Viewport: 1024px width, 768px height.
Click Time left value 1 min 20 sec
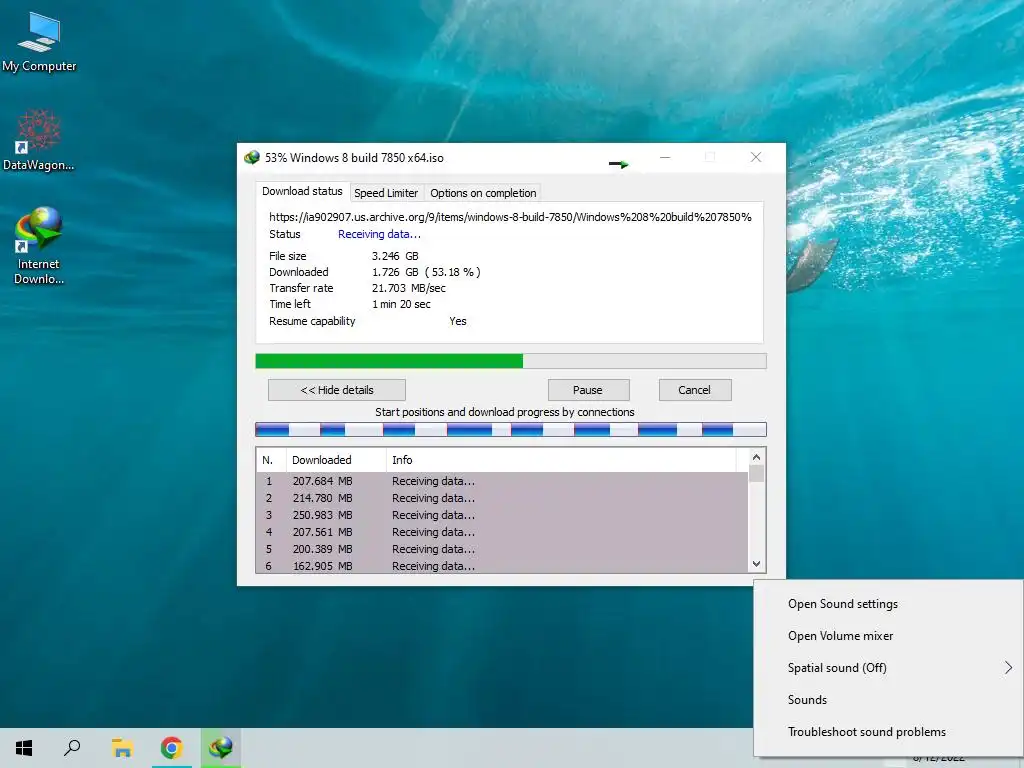click(401, 304)
